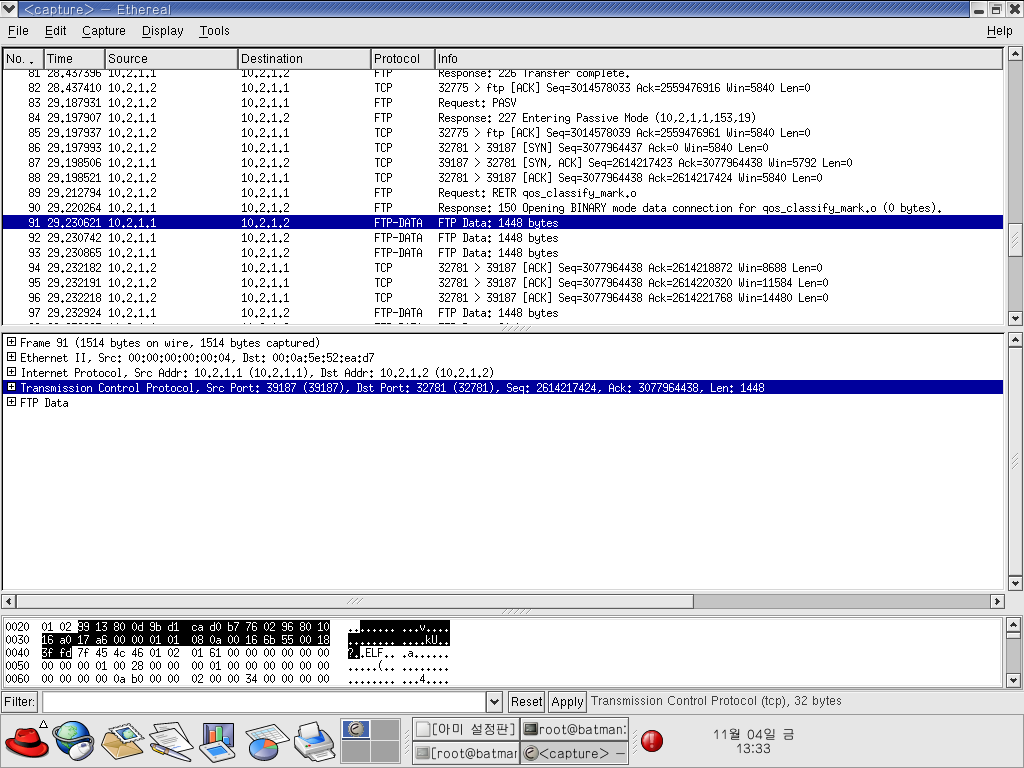Click protocol tree scroll up arrow

click(1015, 340)
